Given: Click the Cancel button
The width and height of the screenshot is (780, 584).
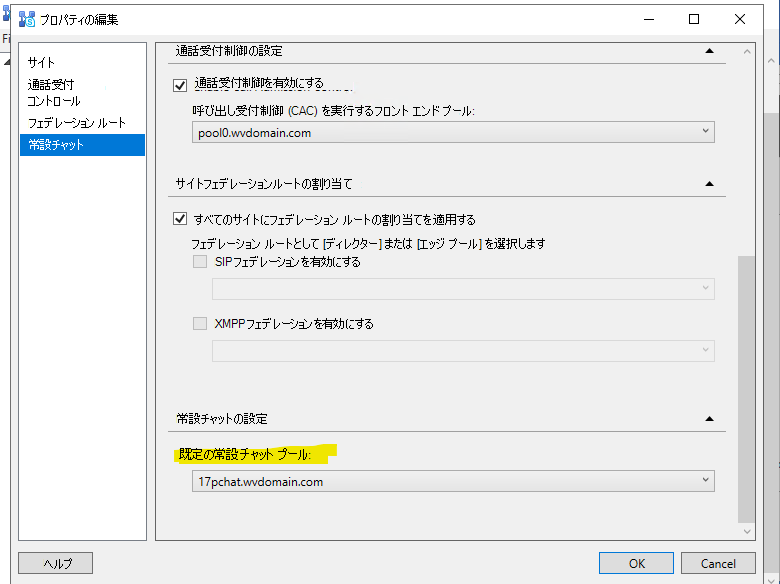Looking at the screenshot, I should click(x=718, y=563).
